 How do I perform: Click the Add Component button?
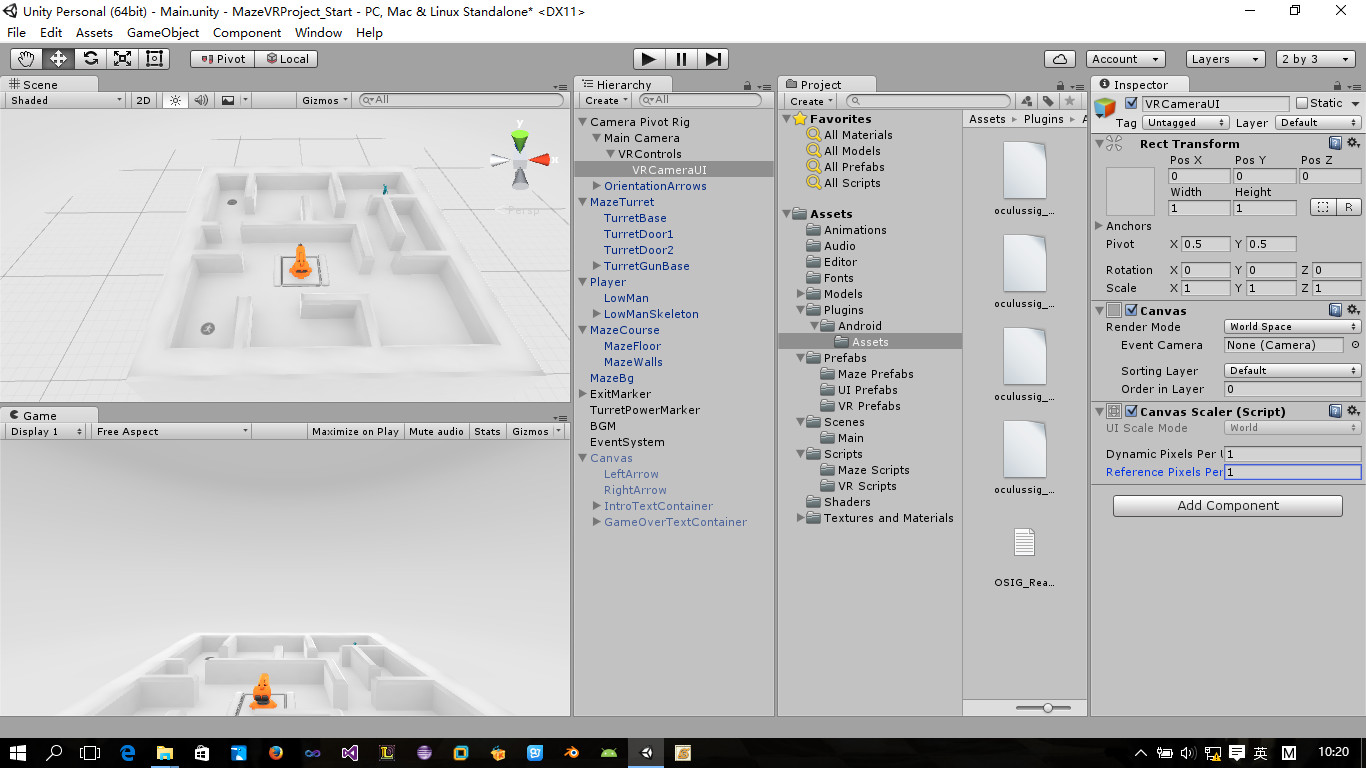click(x=1228, y=506)
